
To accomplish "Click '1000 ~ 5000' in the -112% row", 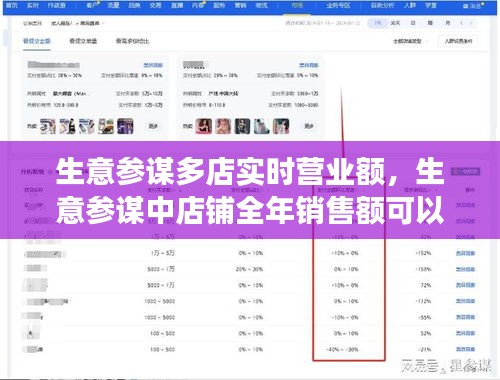I will [x=159, y=301].
